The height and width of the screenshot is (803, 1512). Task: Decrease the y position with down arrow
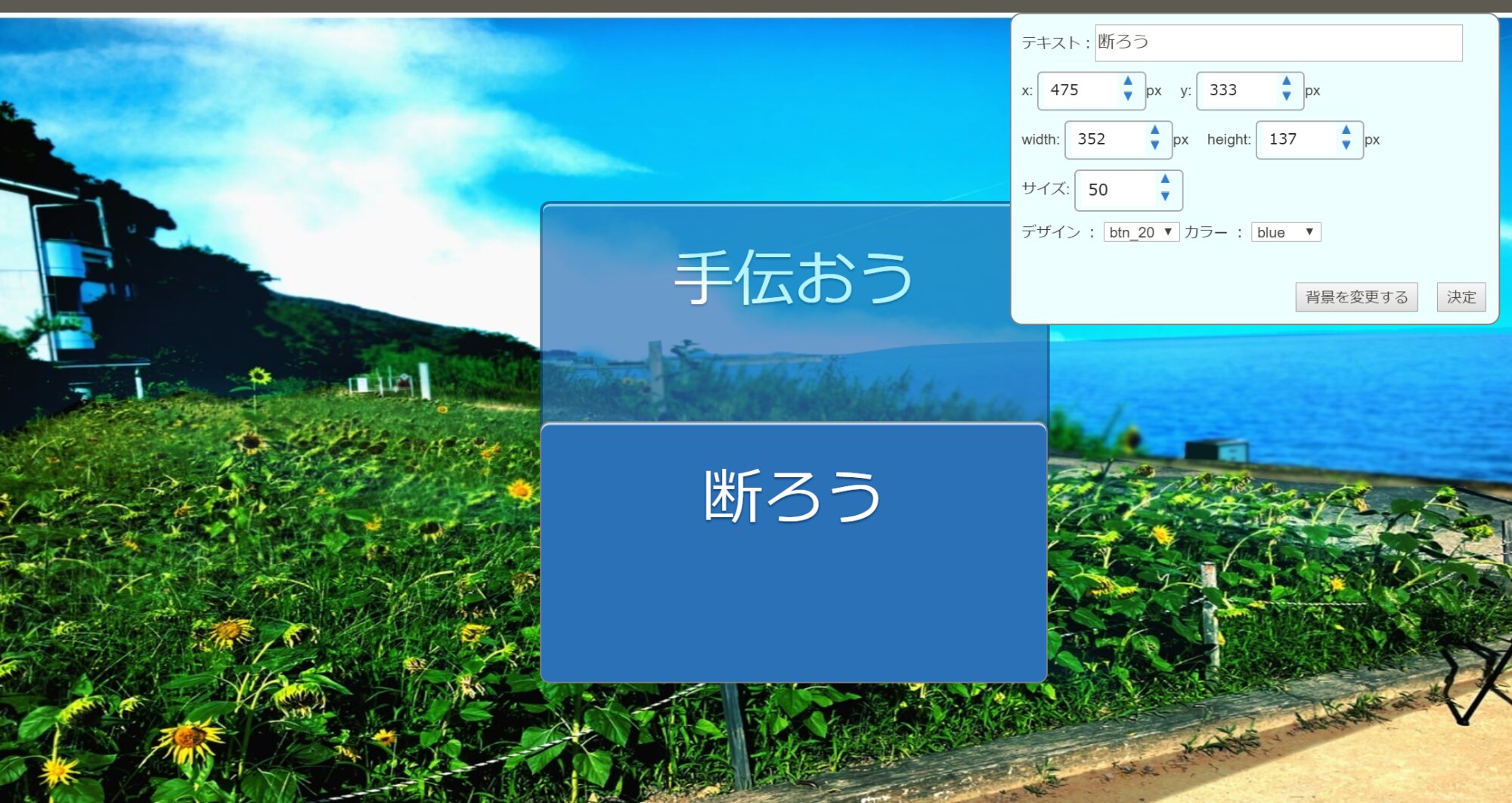tap(1287, 97)
